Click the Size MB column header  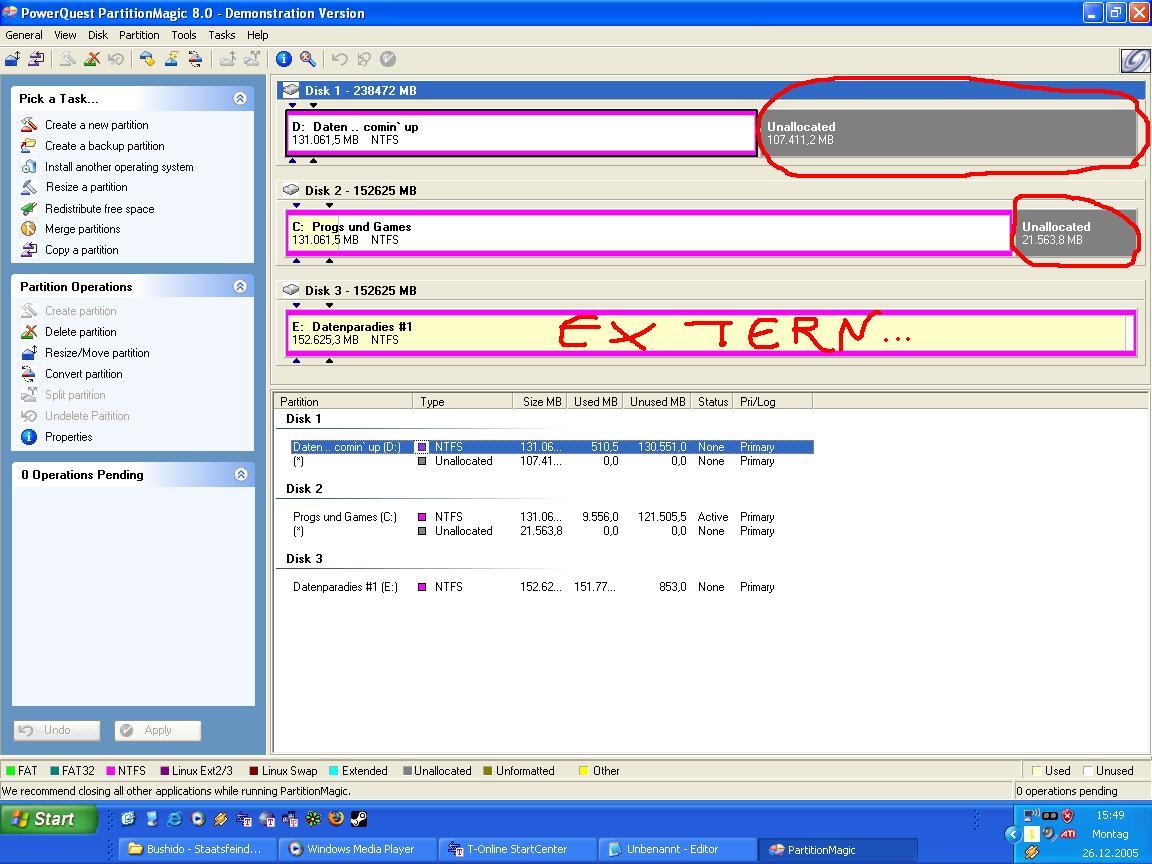pos(539,401)
